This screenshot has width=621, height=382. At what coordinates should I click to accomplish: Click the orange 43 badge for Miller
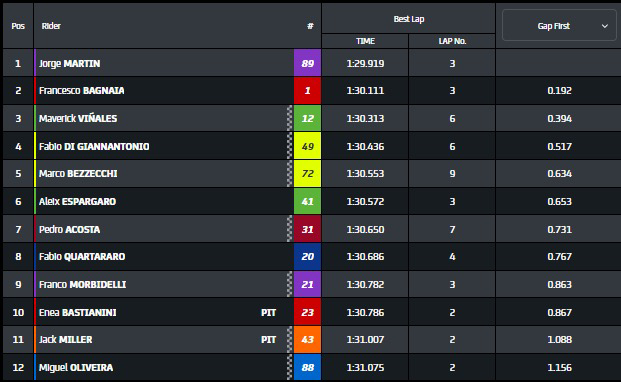tap(307, 339)
